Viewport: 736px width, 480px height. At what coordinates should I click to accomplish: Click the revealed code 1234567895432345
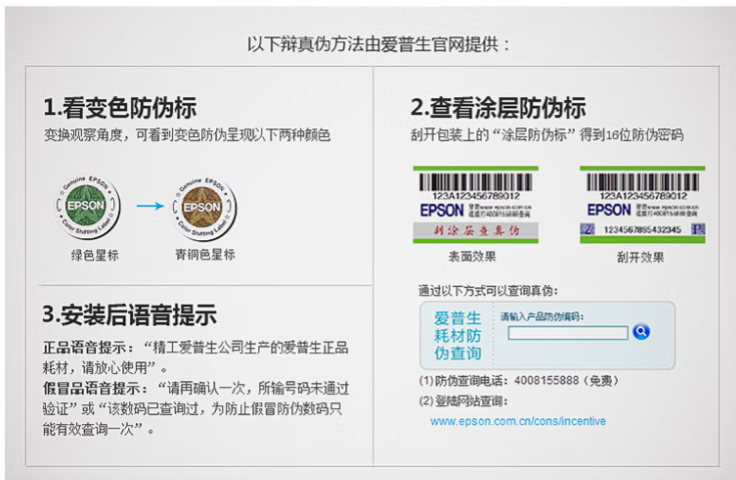pyautogui.click(x=642, y=229)
